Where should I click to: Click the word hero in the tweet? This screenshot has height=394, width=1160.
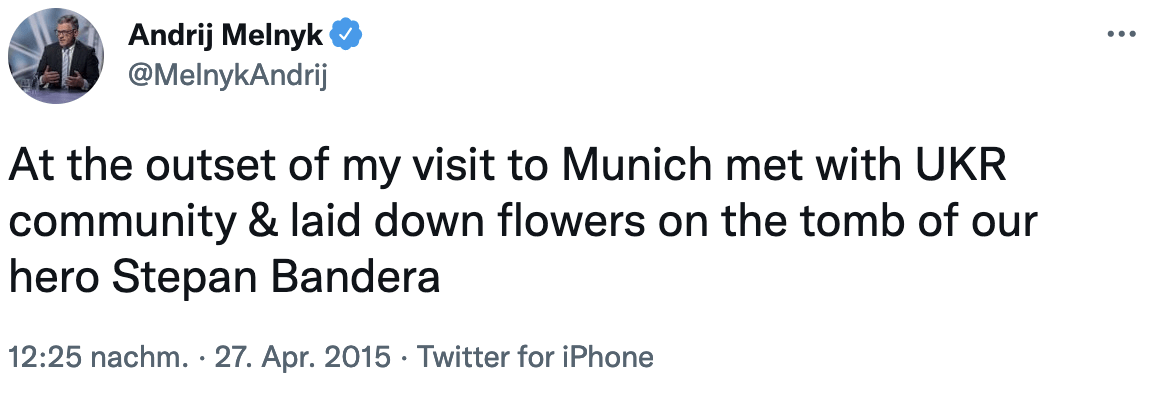point(55,279)
